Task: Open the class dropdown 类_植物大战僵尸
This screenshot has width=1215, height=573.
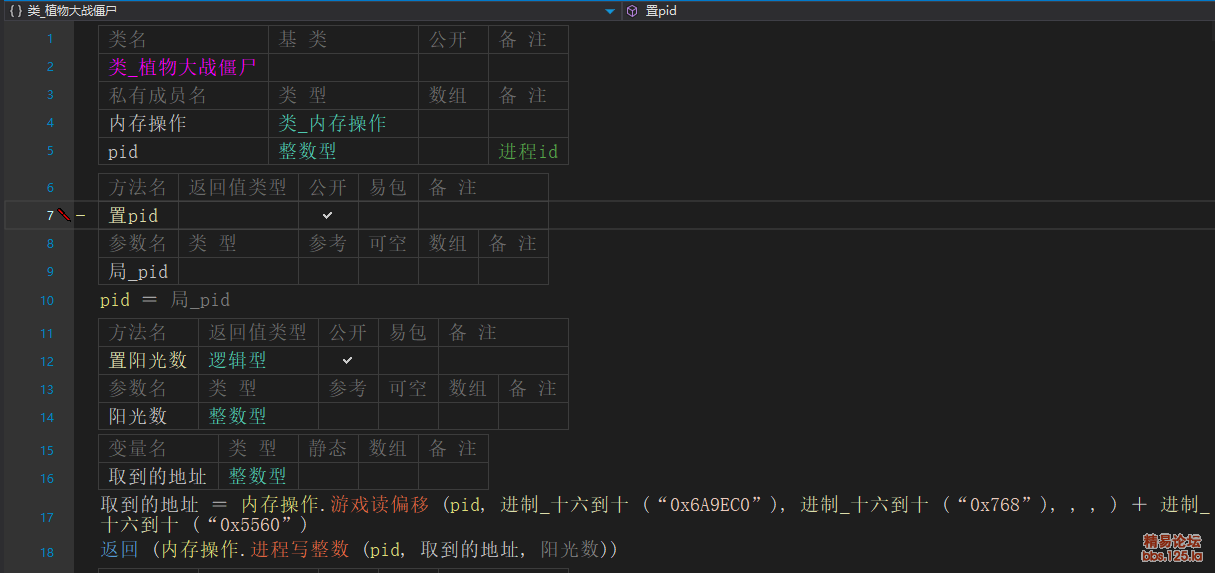Action: coord(310,10)
